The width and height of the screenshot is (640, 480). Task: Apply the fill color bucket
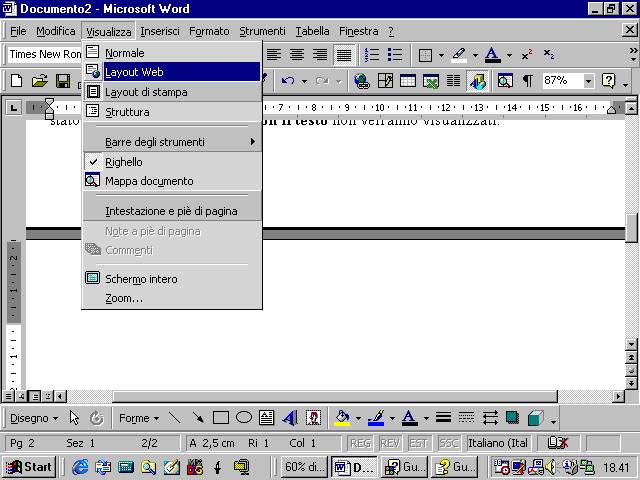pyautogui.click(x=342, y=418)
